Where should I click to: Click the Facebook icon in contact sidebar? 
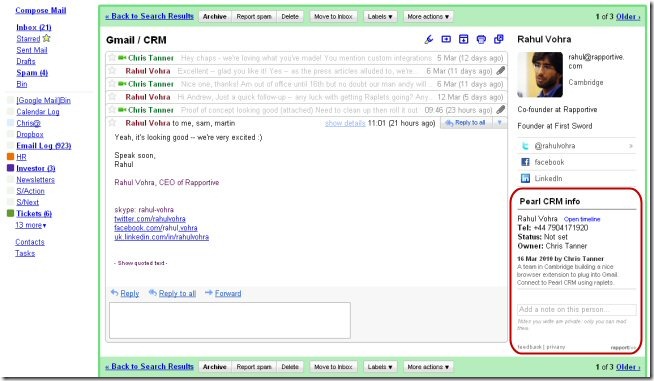point(525,162)
